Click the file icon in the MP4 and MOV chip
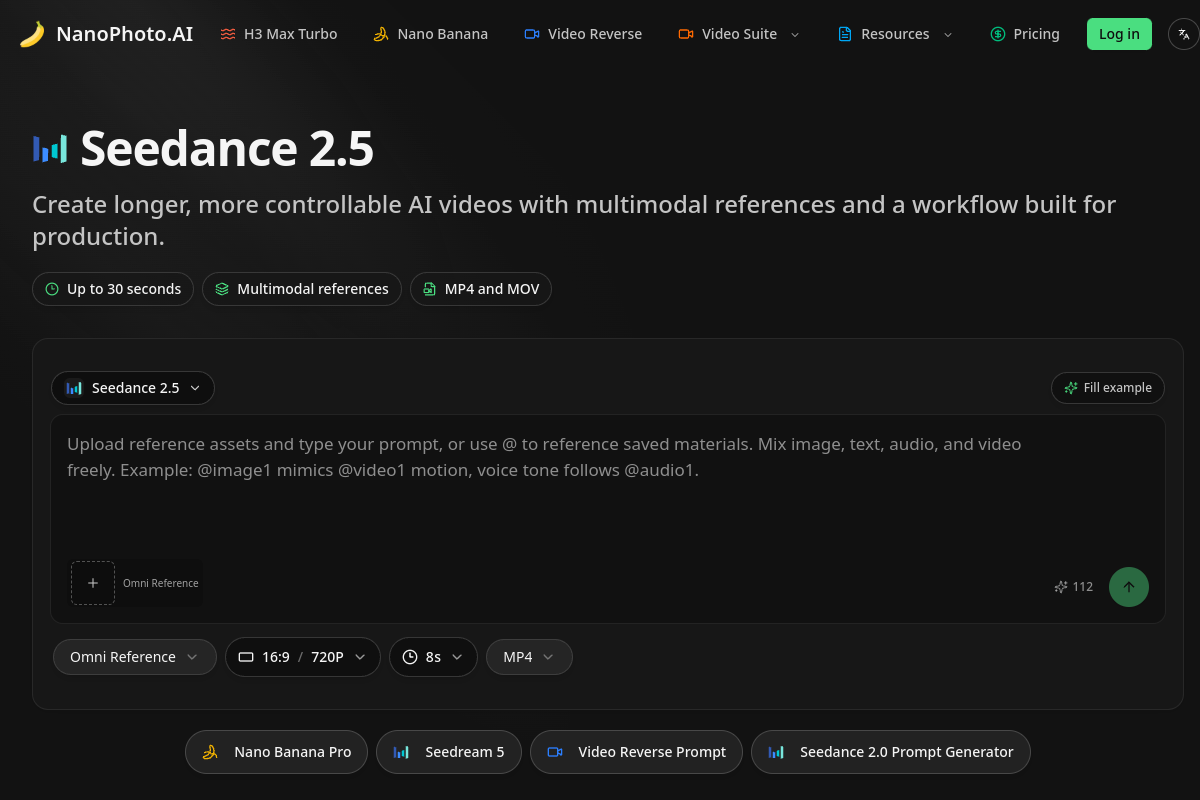Screen dimensions: 1200x800 pos(430,289)
